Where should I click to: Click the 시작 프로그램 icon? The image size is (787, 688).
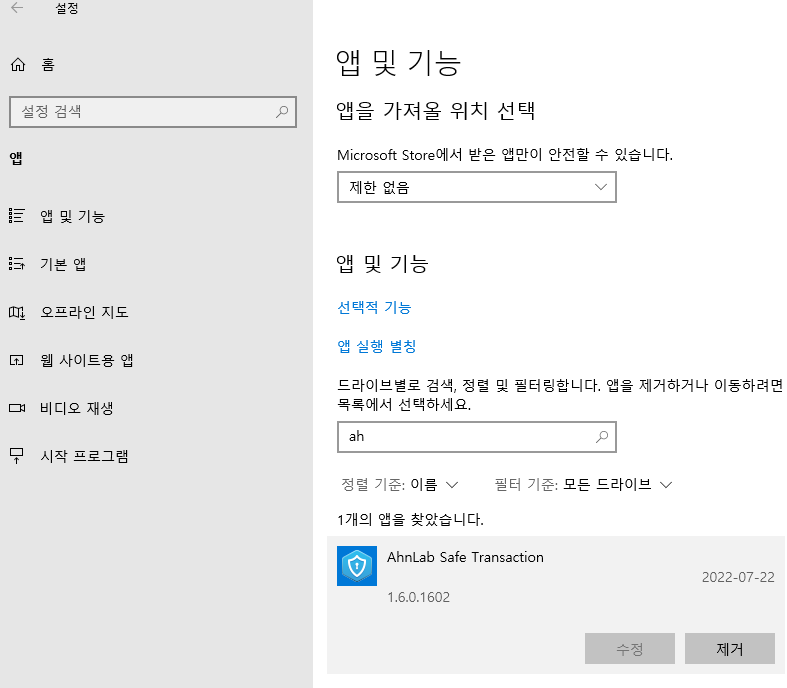click(x=17, y=456)
